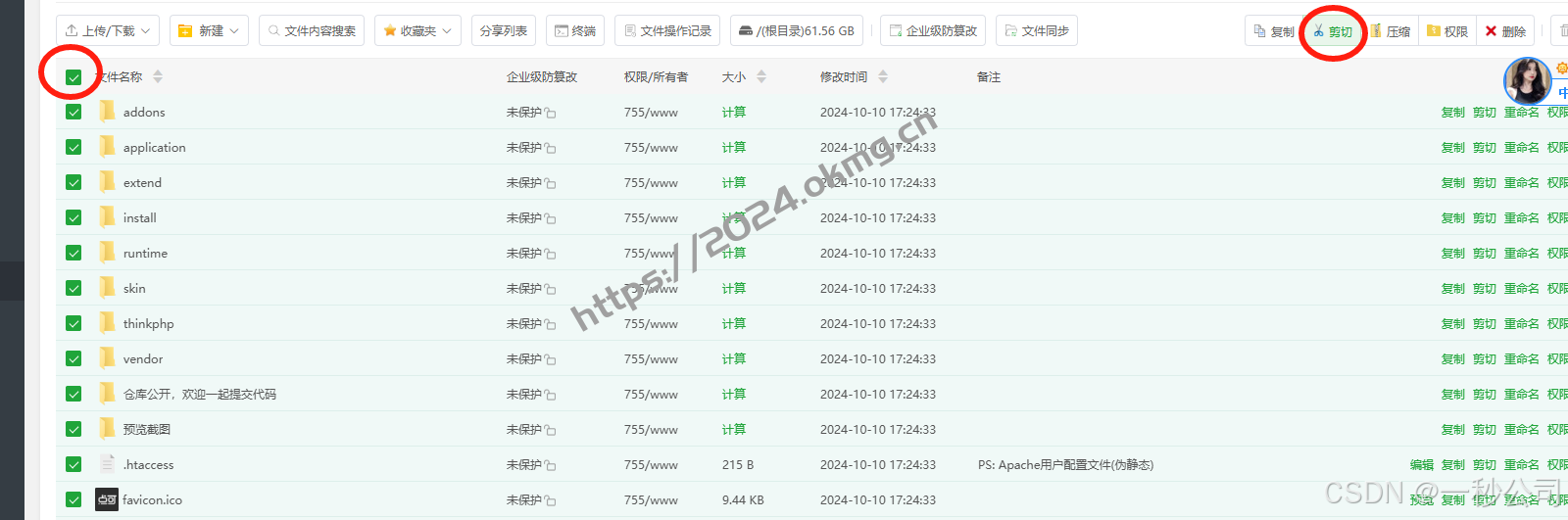The height and width of the screenshot is (520, 1568).
Task: Sort by 修改时间 column arrows
Action: (x=883, y=76)
